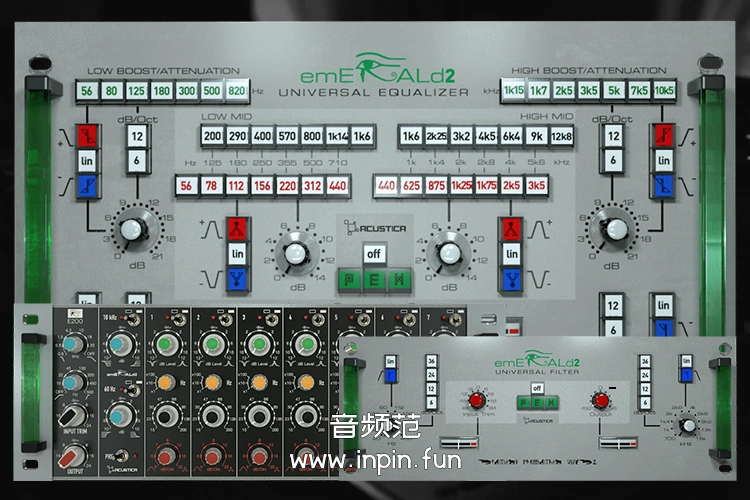
Task: Click the green E button on the equalizer
Action: point(375,280)
